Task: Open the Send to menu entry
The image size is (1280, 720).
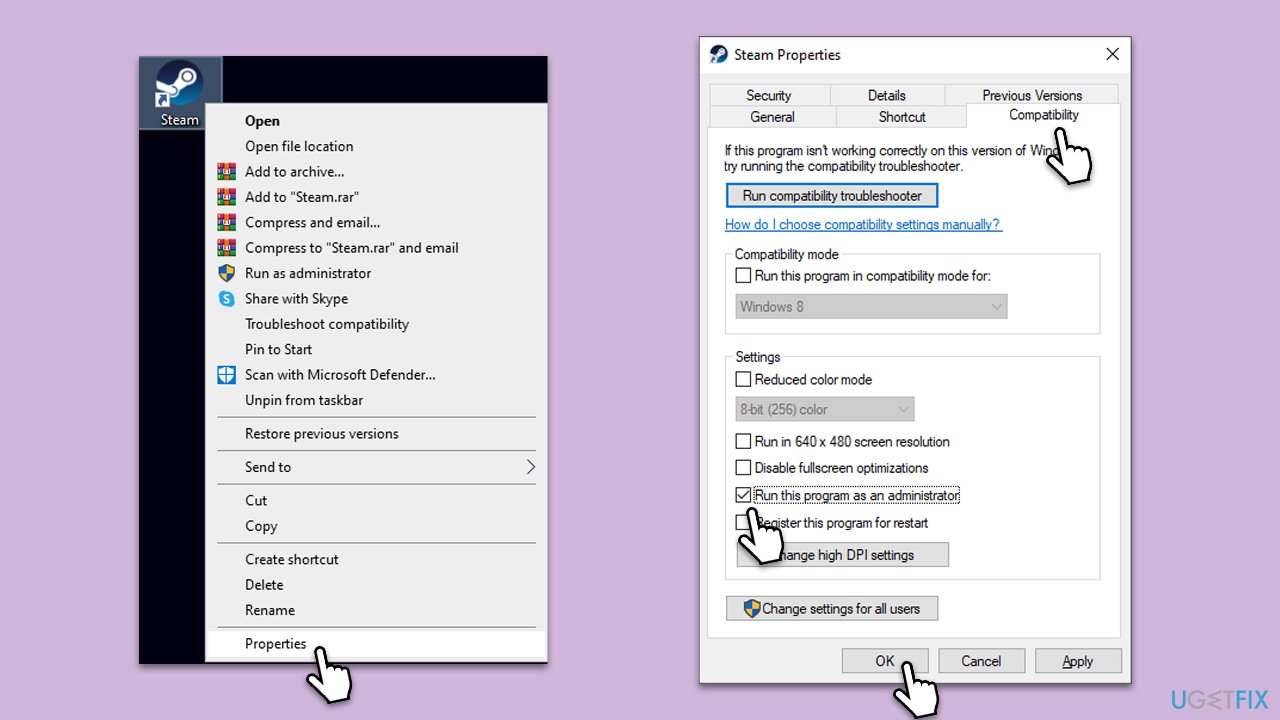Action: [376, 467]
